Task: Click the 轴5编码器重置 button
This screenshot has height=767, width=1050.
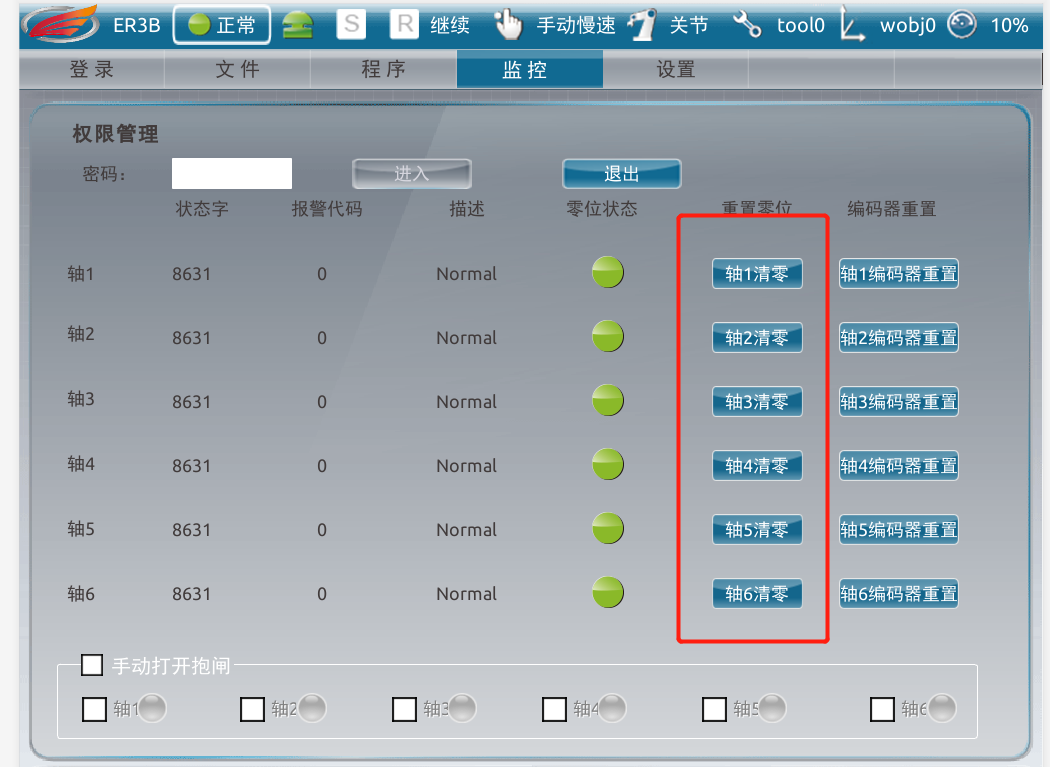Action: tap(899, 530)
